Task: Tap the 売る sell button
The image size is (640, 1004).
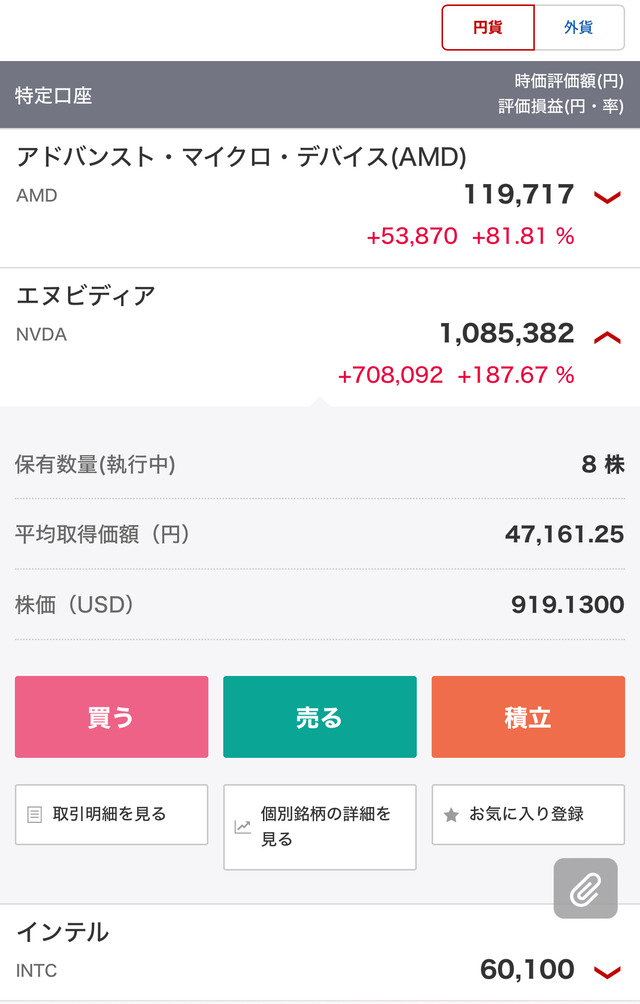Action: click(x=319, y=717)
